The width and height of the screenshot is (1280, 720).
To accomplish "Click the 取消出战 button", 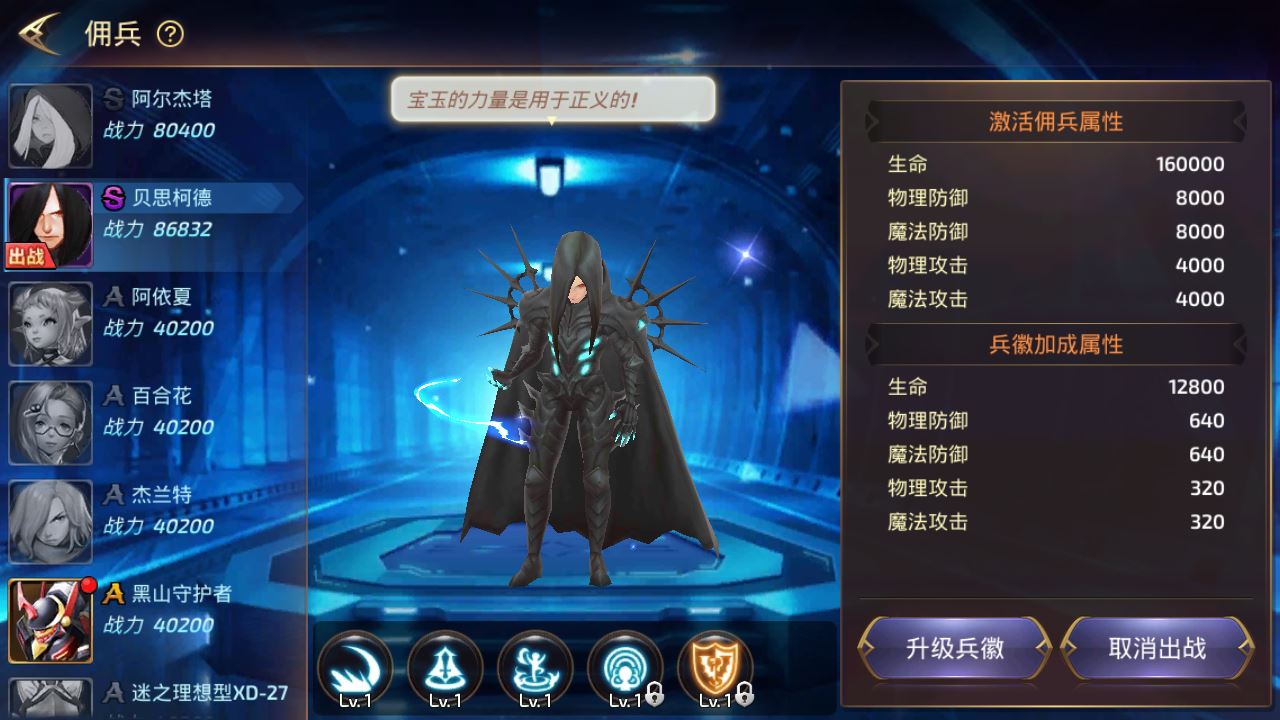I will coord(1157,648).
